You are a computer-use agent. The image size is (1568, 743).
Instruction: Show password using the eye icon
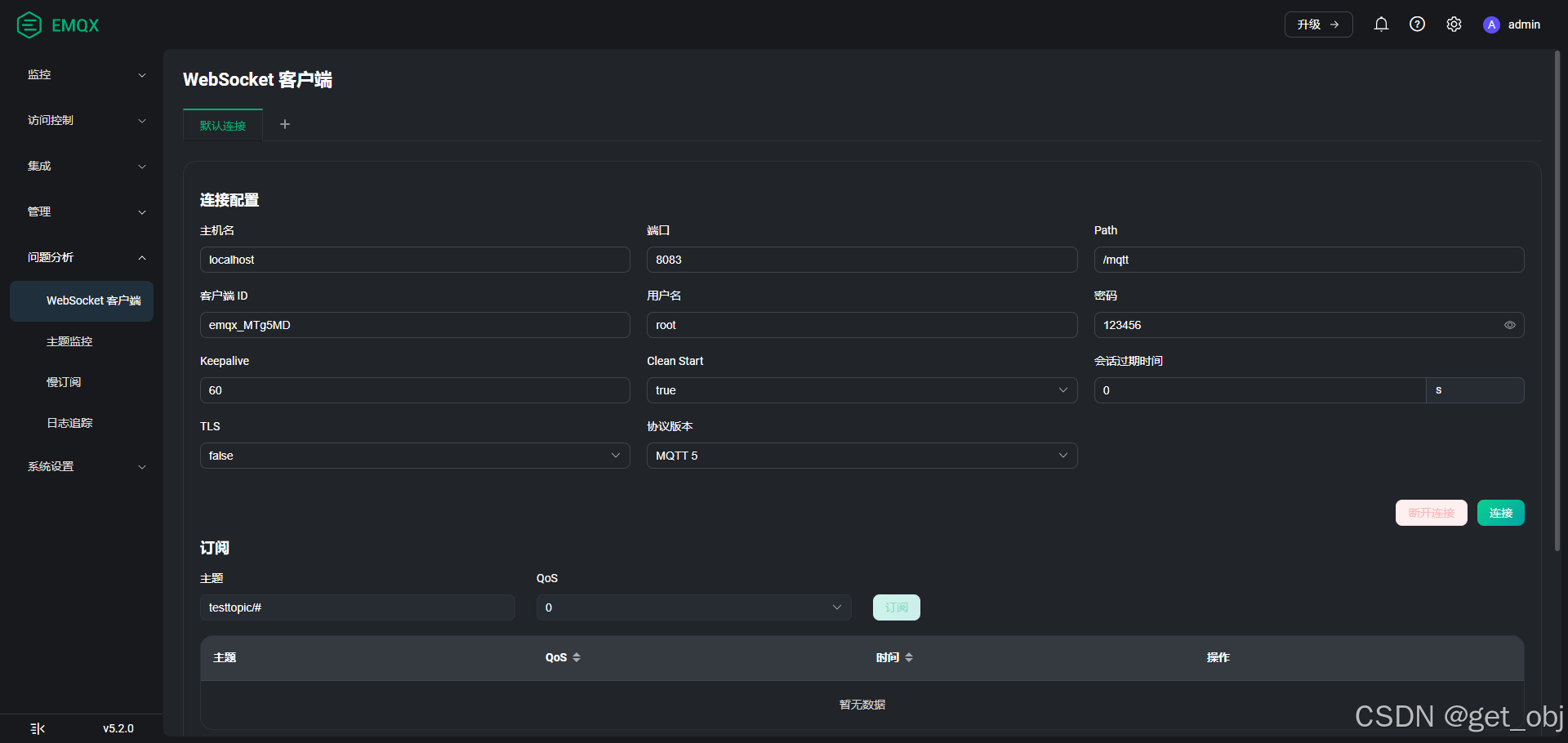(x=1510, y=325)
